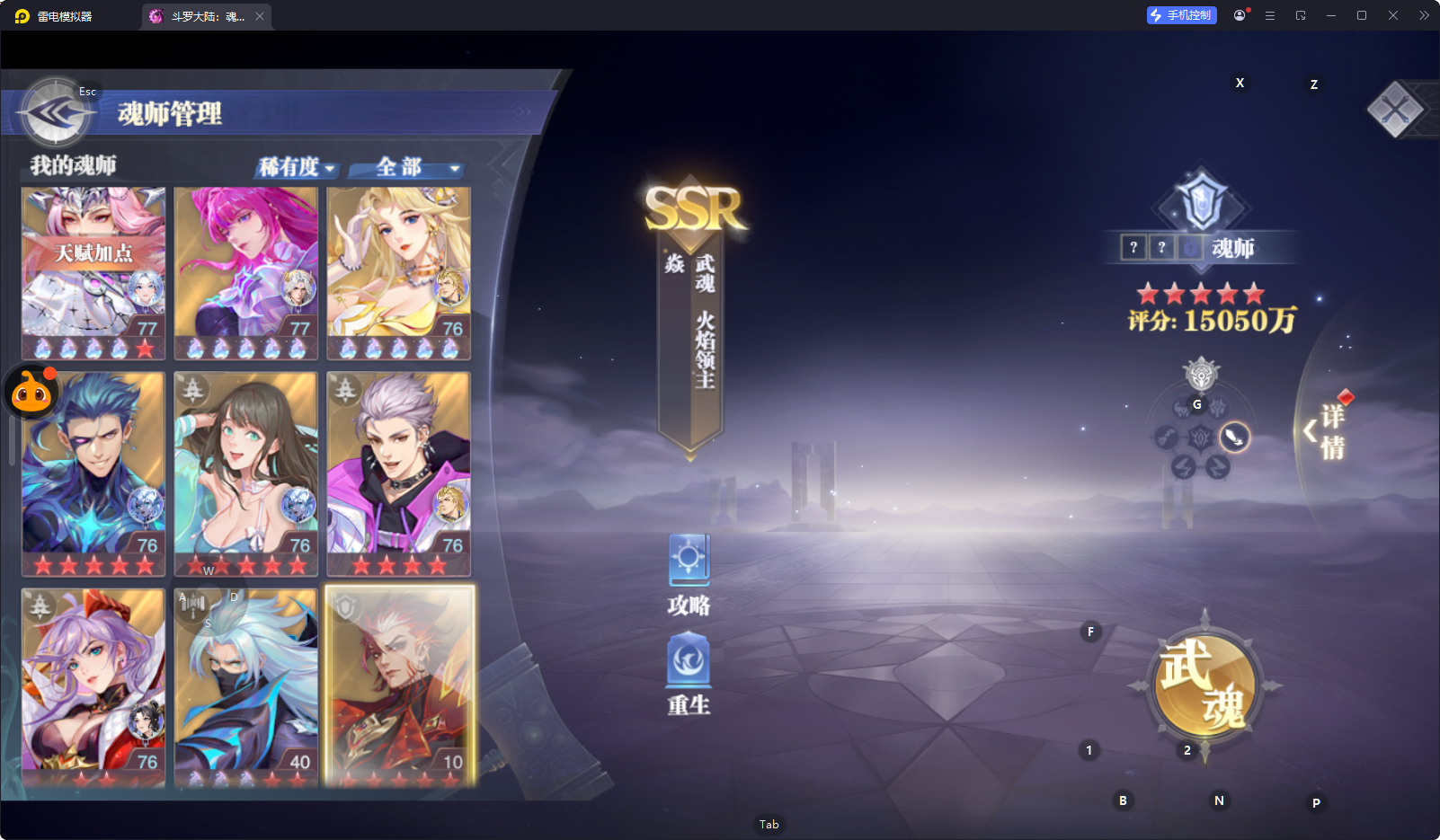Select the upper-right slot in skill wheel
This screenshot has height=840, width=1440.
(1218, 408)
